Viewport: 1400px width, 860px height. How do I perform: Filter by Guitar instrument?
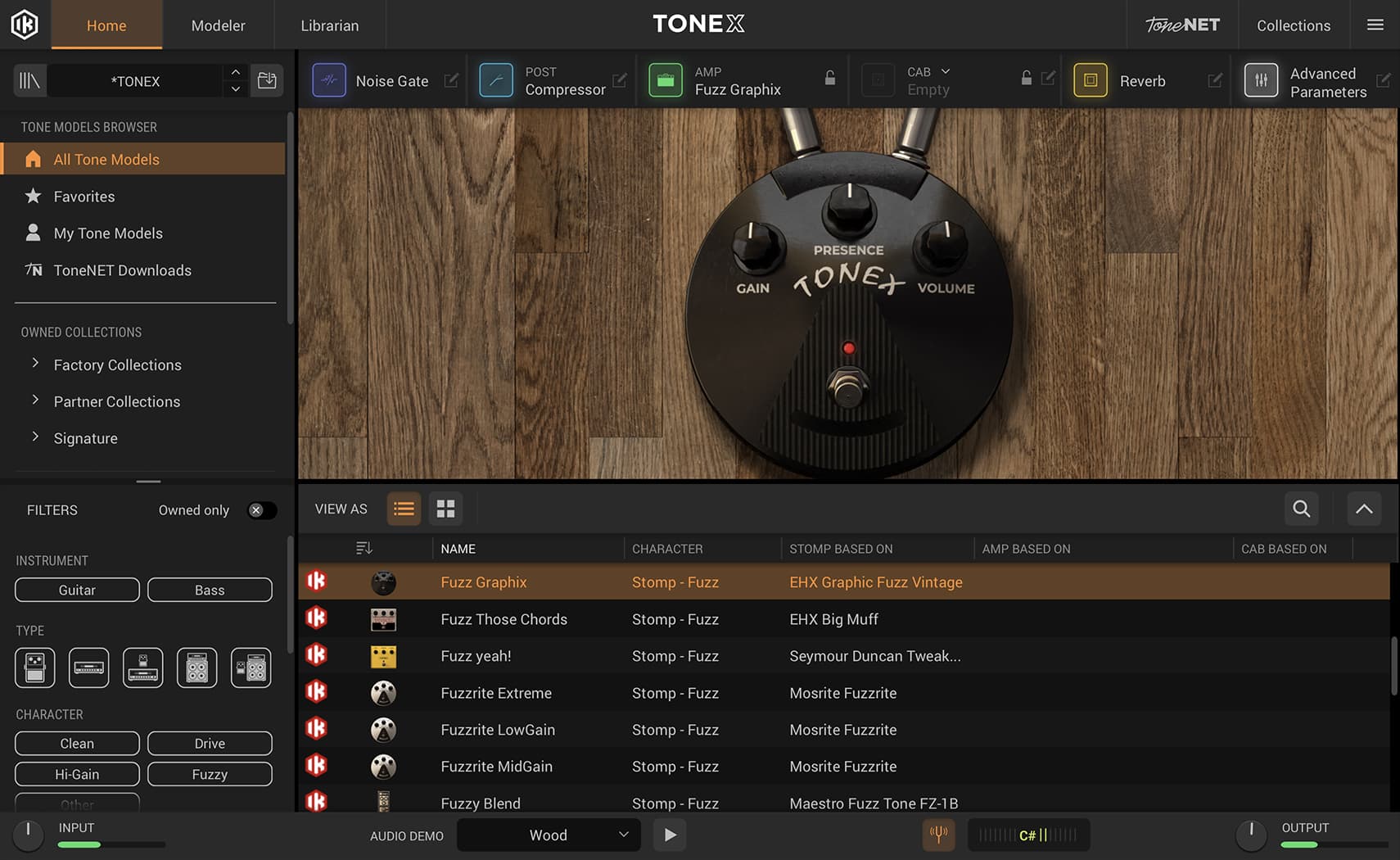coord(77,590)
